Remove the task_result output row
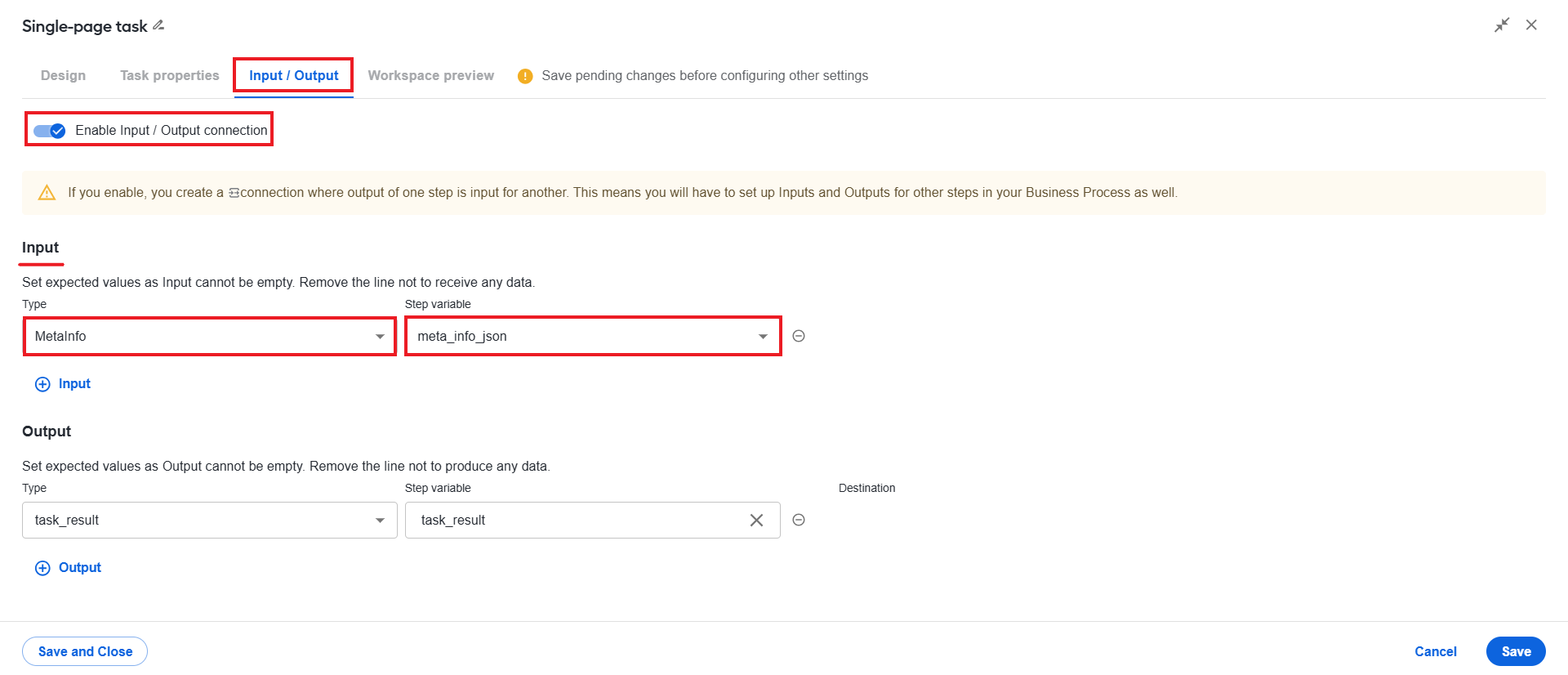This screenshot has width=1568, height=675. click(799, 520)
